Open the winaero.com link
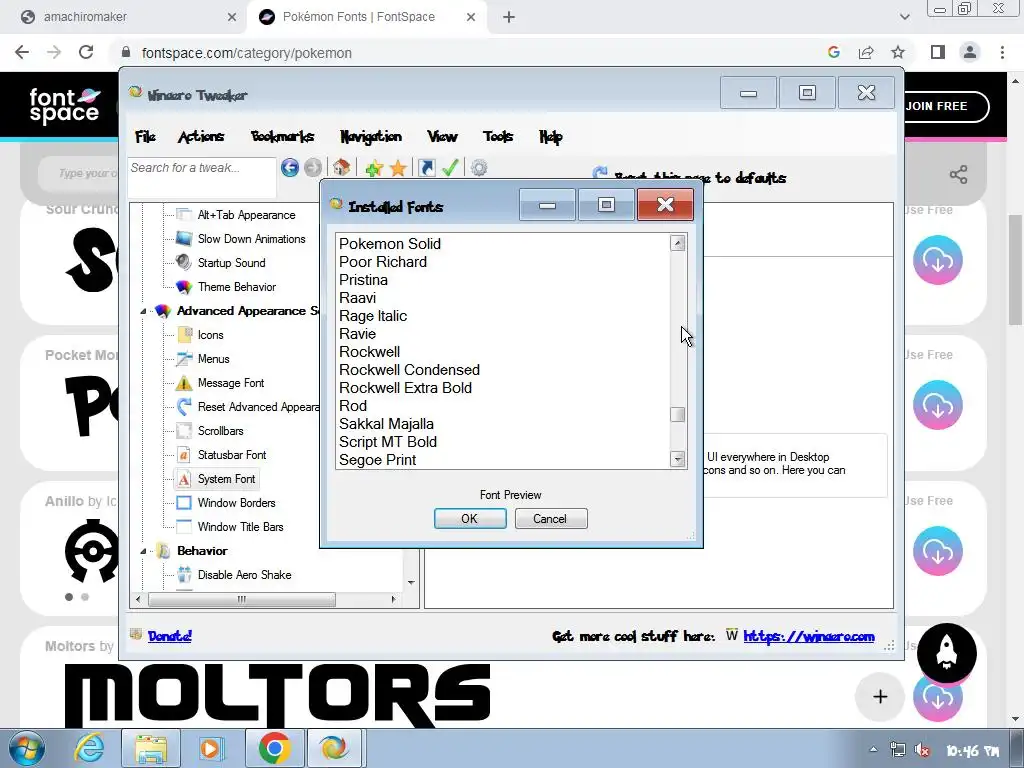 click(x=808, y=636)
